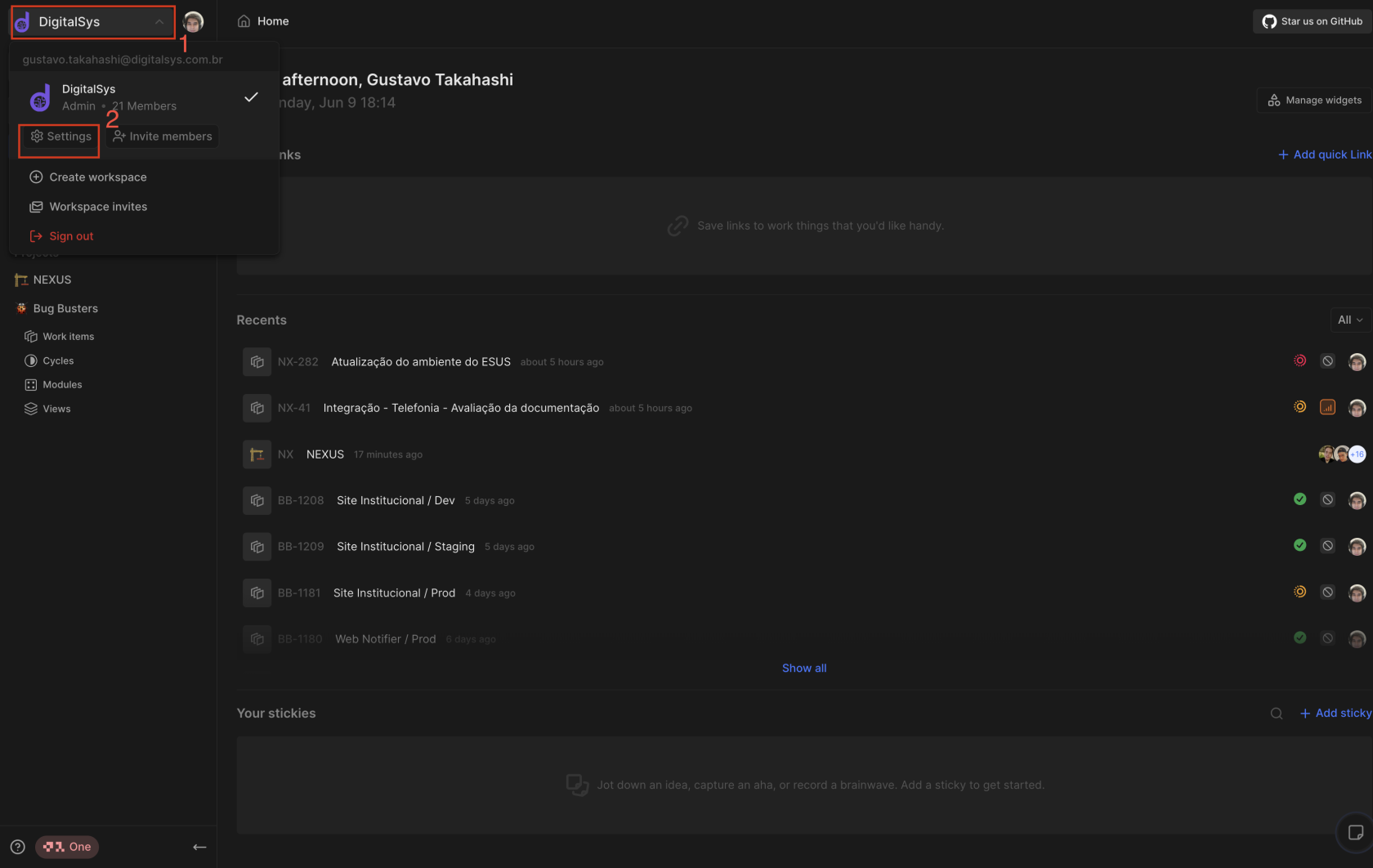Click the help question mark icon
Image resolution: width=1373 pixels, height=868 pixels.
[x=18, y=847]
